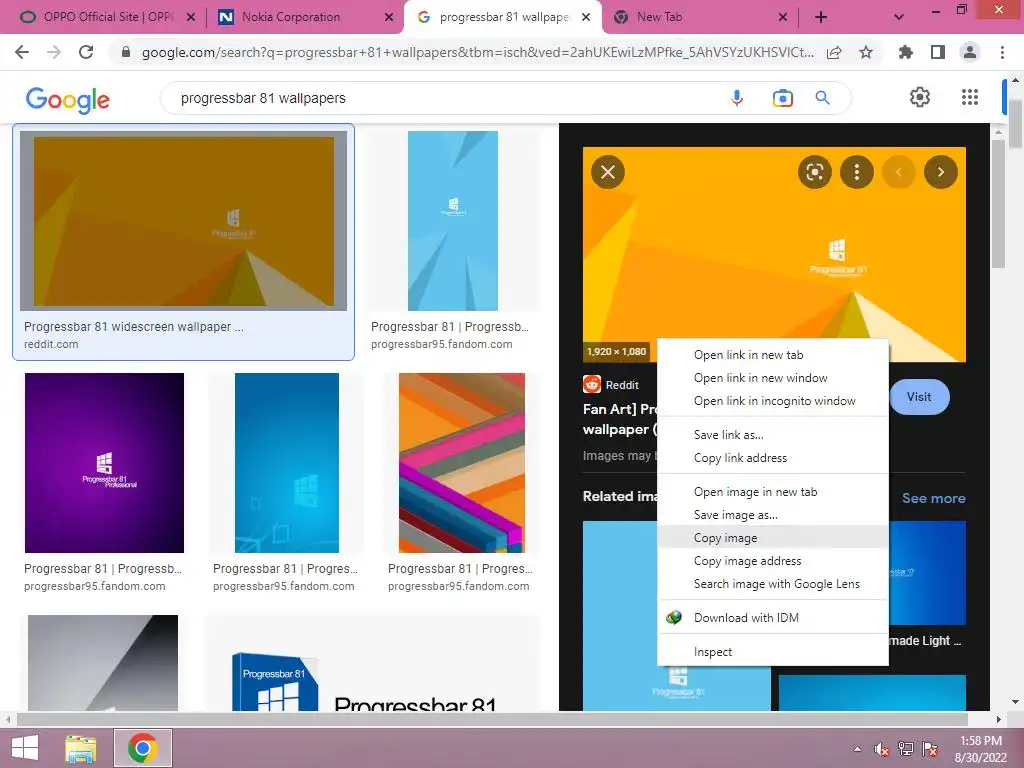
Task: Go back using browser back arrow
Action: coord(22,52)
